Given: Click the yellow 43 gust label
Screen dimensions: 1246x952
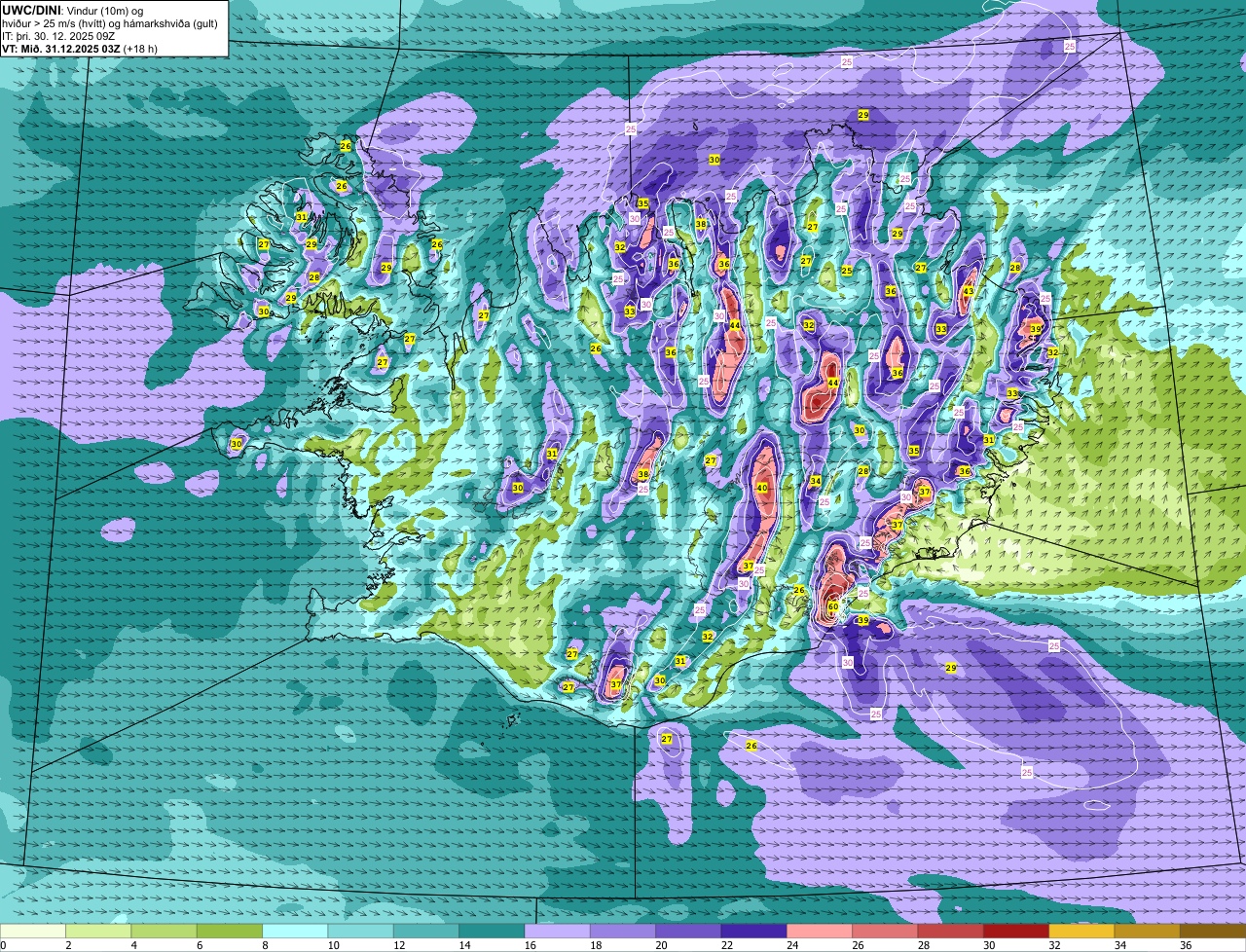Looking at the screenshot, I should (x=968, y=291).
